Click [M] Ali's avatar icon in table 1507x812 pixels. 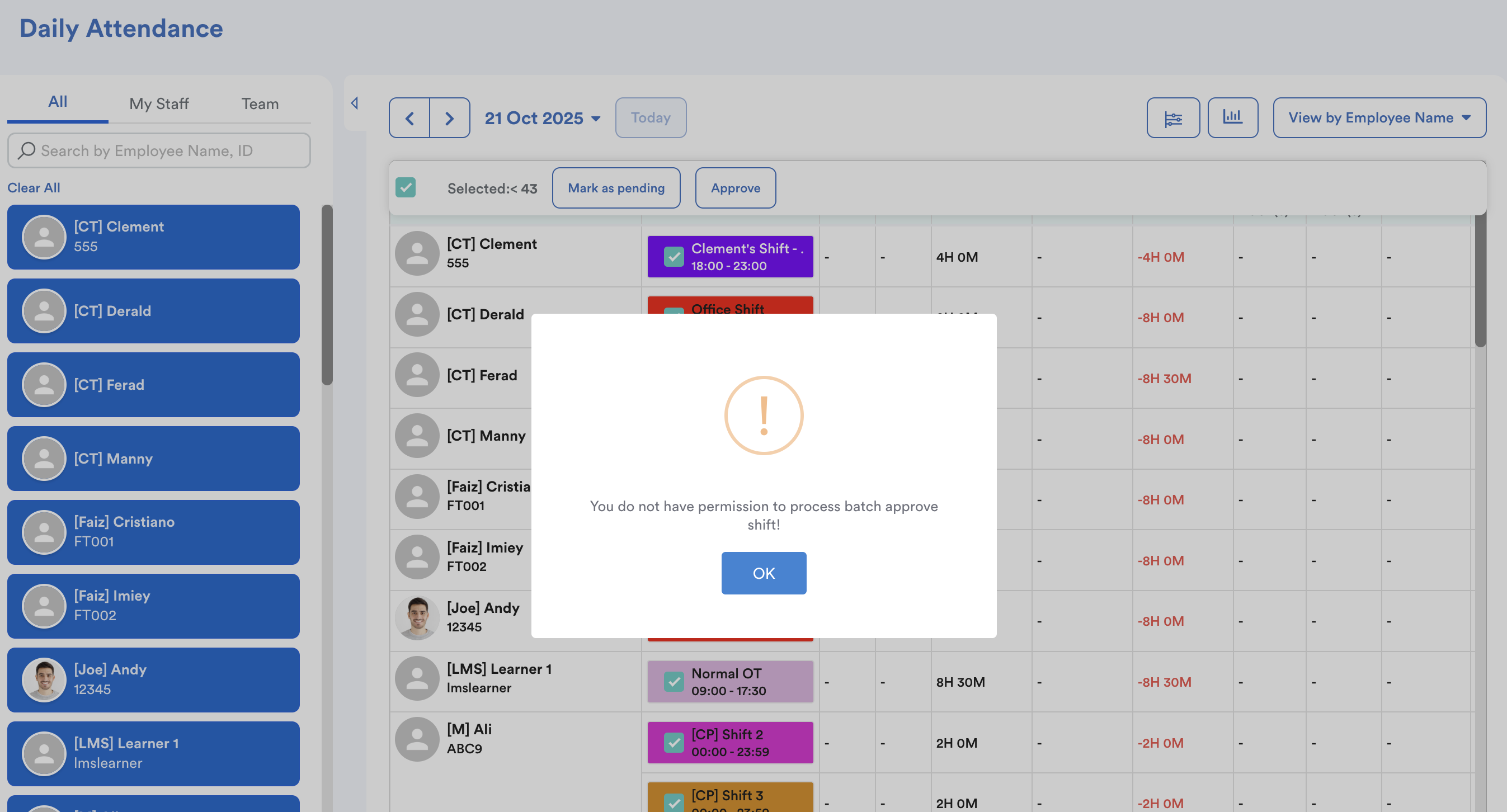[417, 739]
